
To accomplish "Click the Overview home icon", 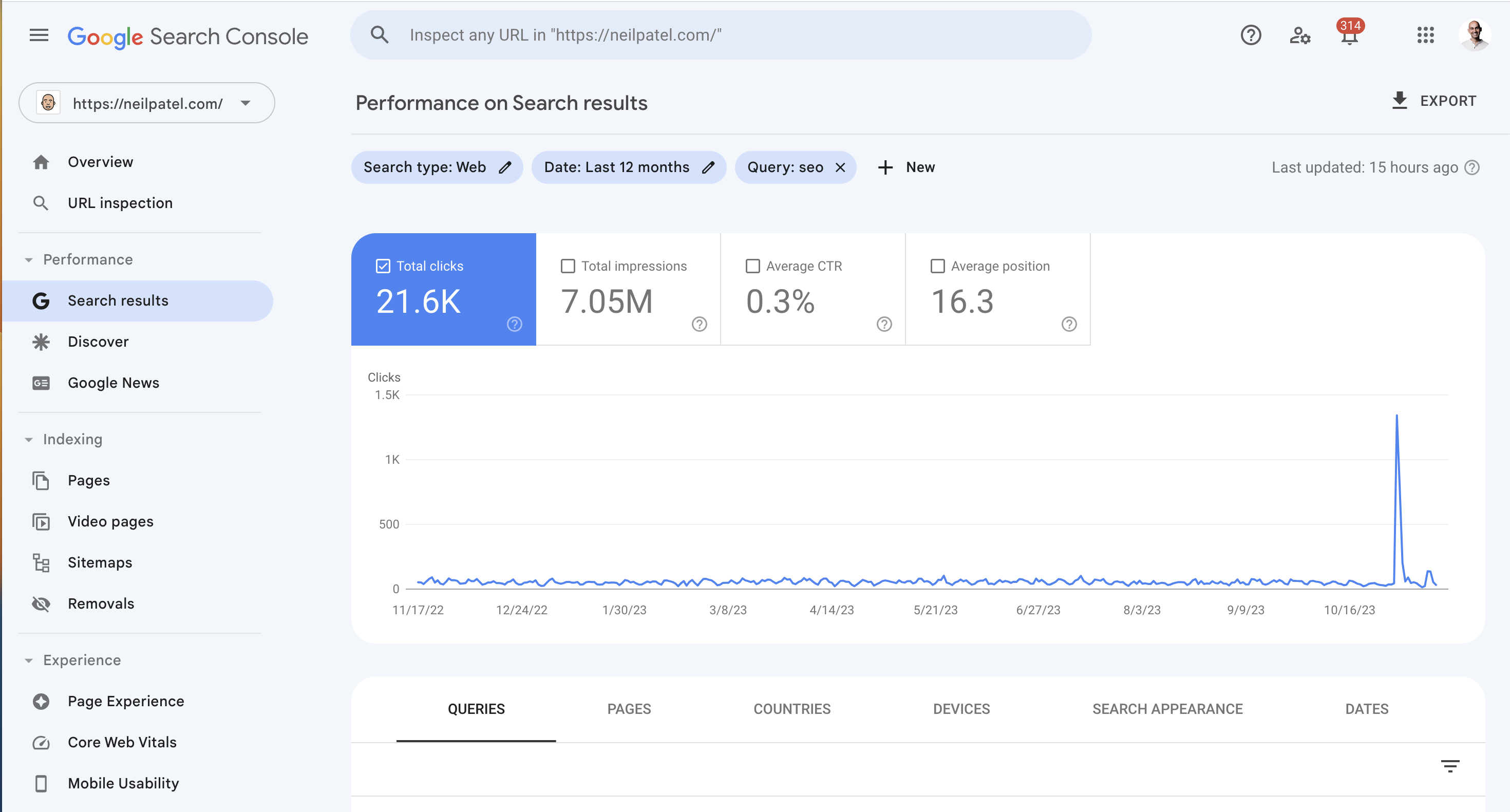I will (41, 162).
